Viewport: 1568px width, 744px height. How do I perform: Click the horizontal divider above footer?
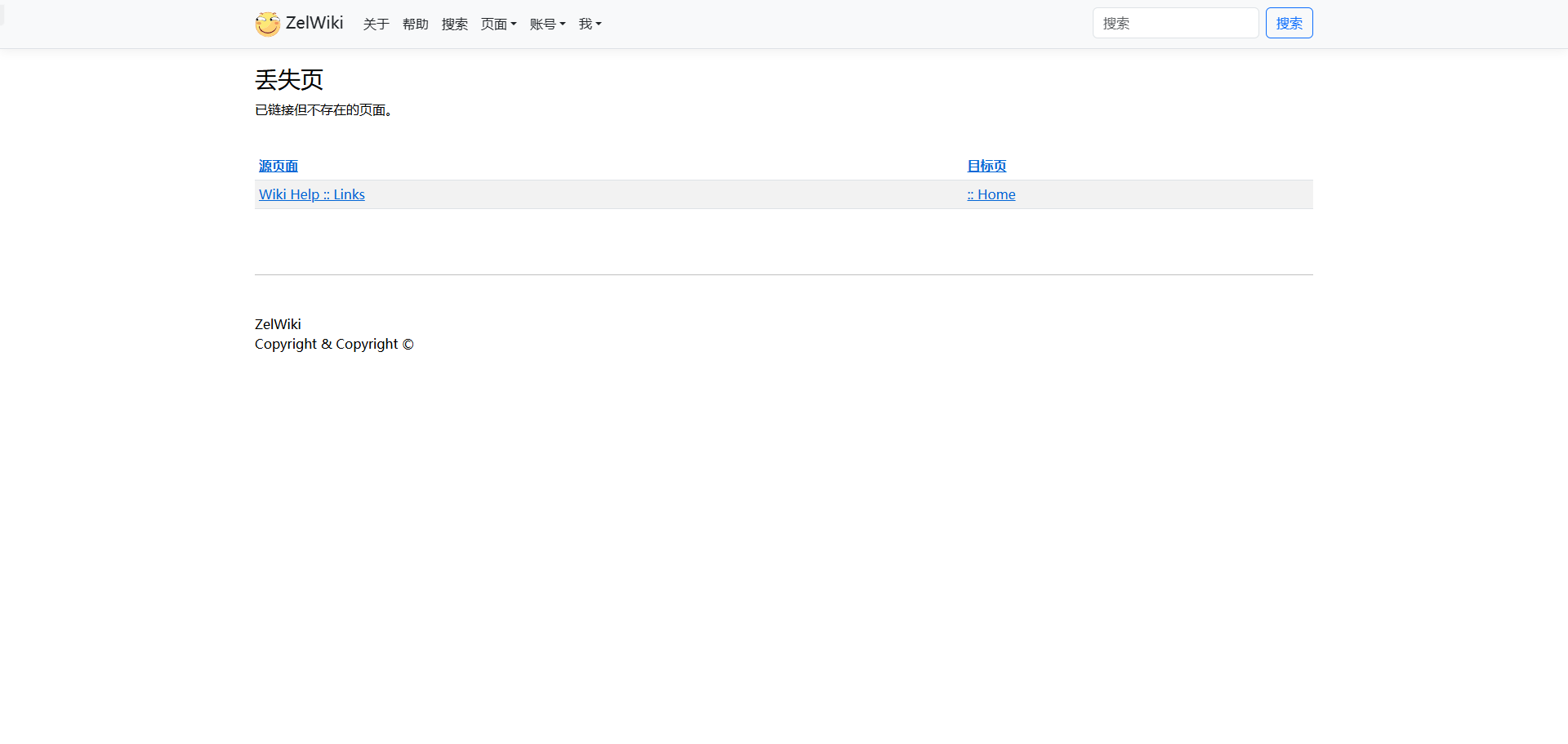coord(784,274)
